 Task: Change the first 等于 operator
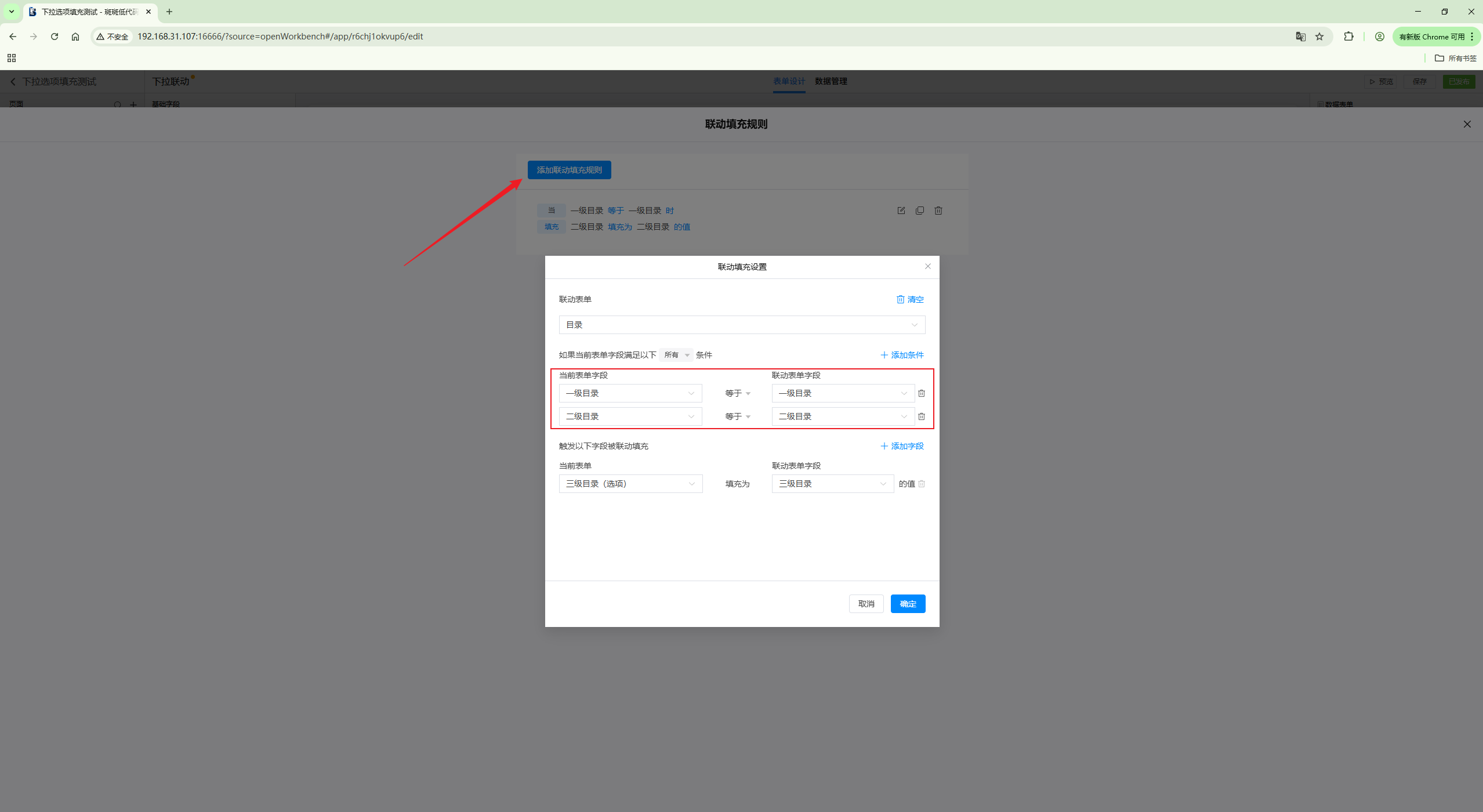tap(737, 393)
